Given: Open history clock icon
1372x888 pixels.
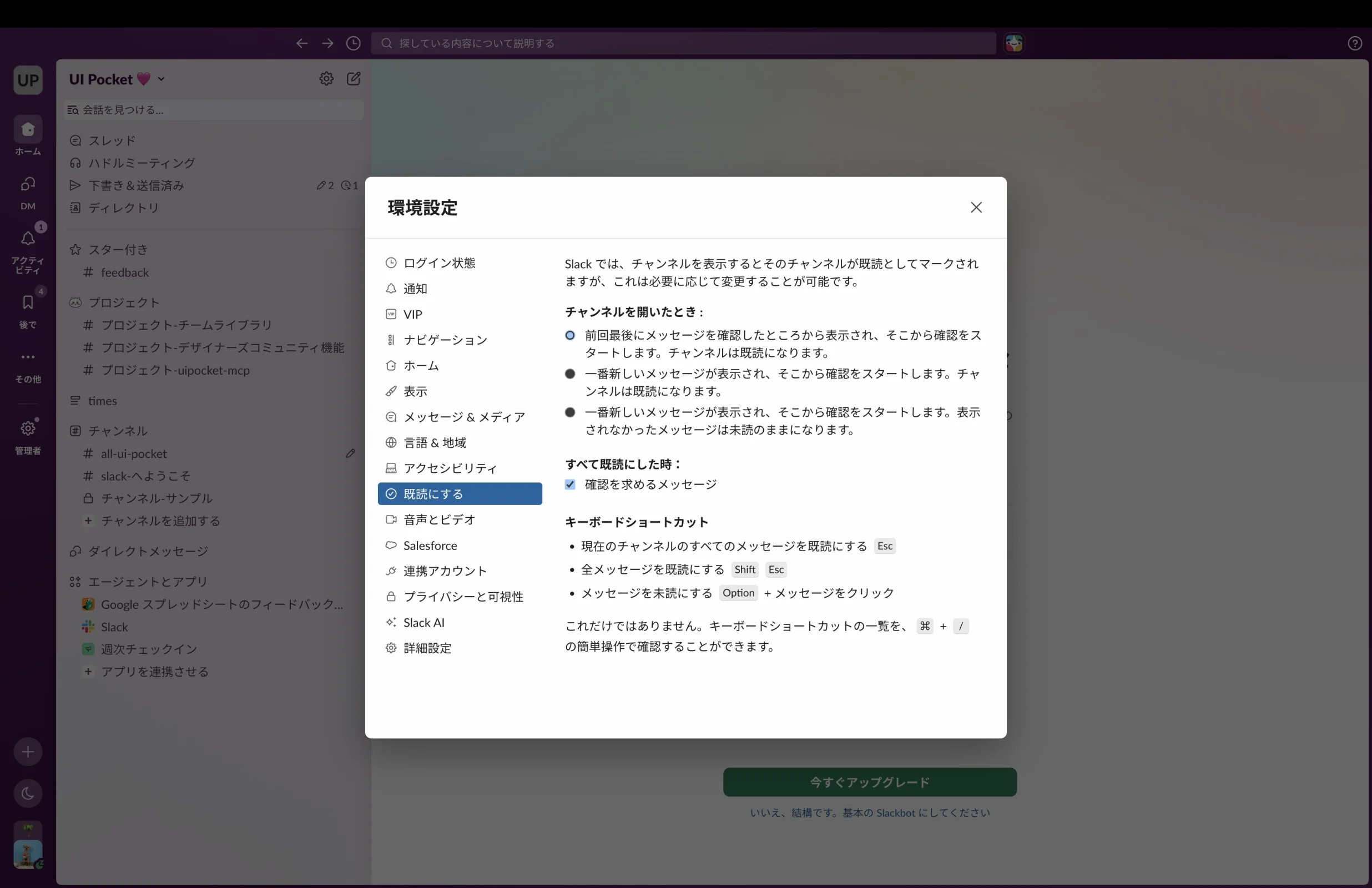Looking at the screenshot, I should [354, 43].
